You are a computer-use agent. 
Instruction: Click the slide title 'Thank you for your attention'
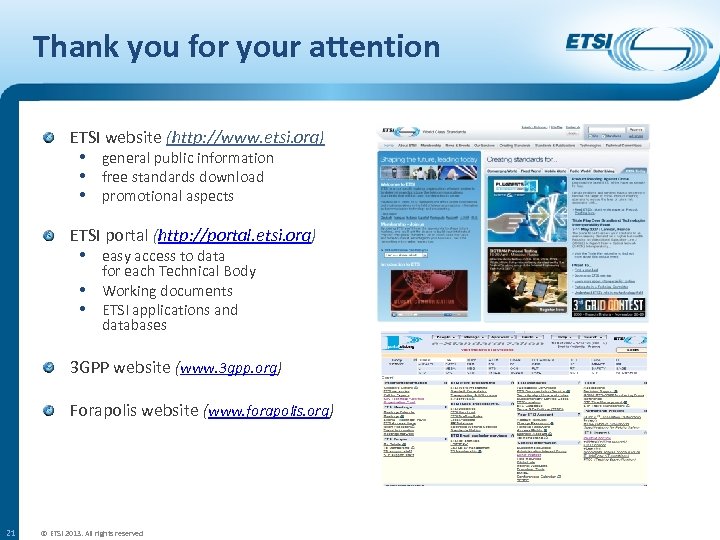(236, 46)
